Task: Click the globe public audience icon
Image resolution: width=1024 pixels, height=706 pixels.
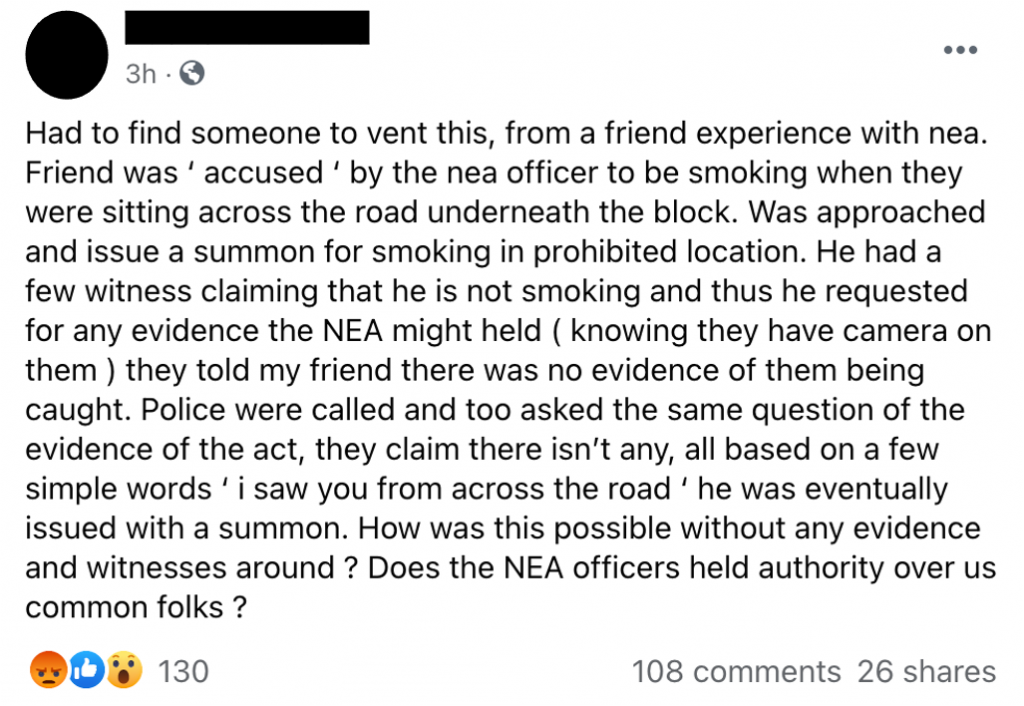Action: (x=191, y=73)
